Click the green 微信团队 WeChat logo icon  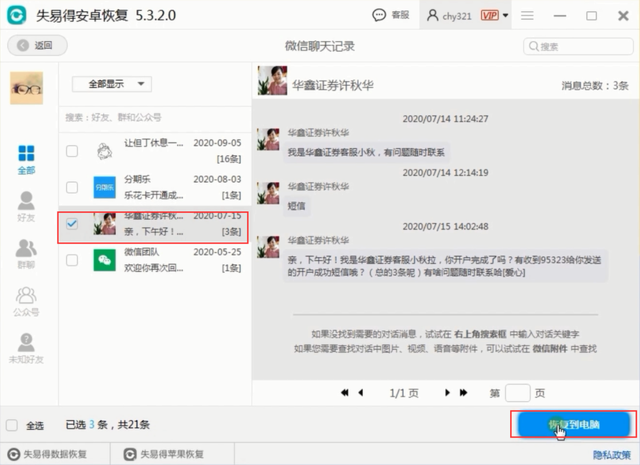pyautogui.click(x=104, y=260)
